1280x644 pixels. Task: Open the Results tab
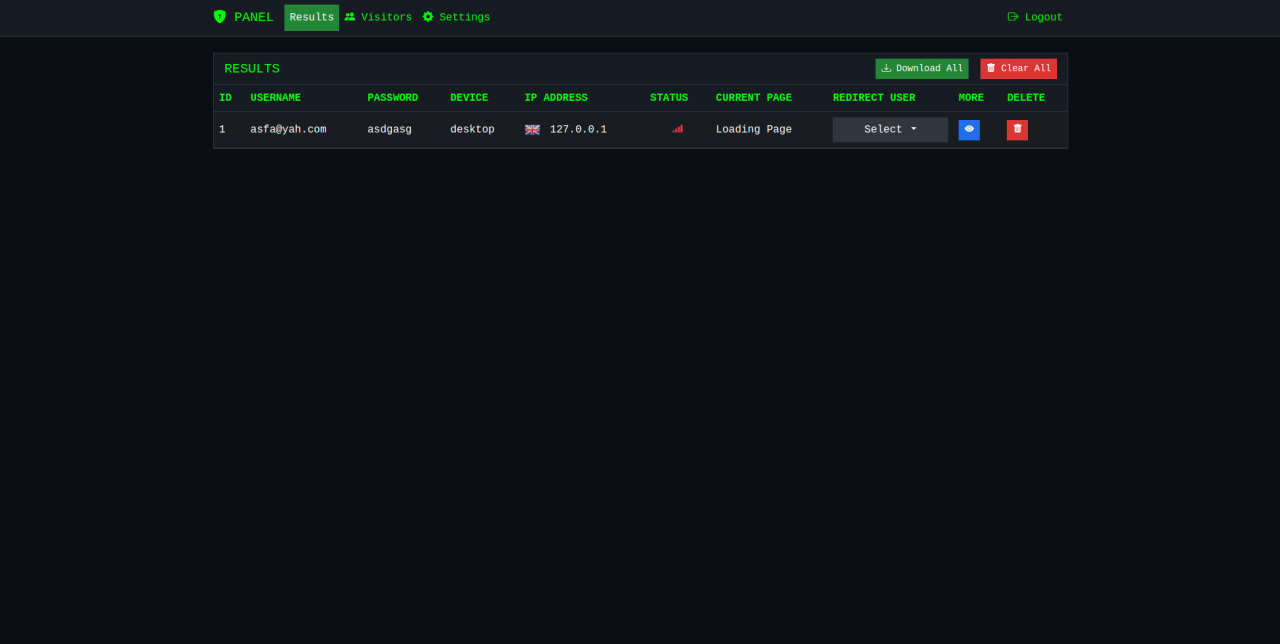pos(311,17)
